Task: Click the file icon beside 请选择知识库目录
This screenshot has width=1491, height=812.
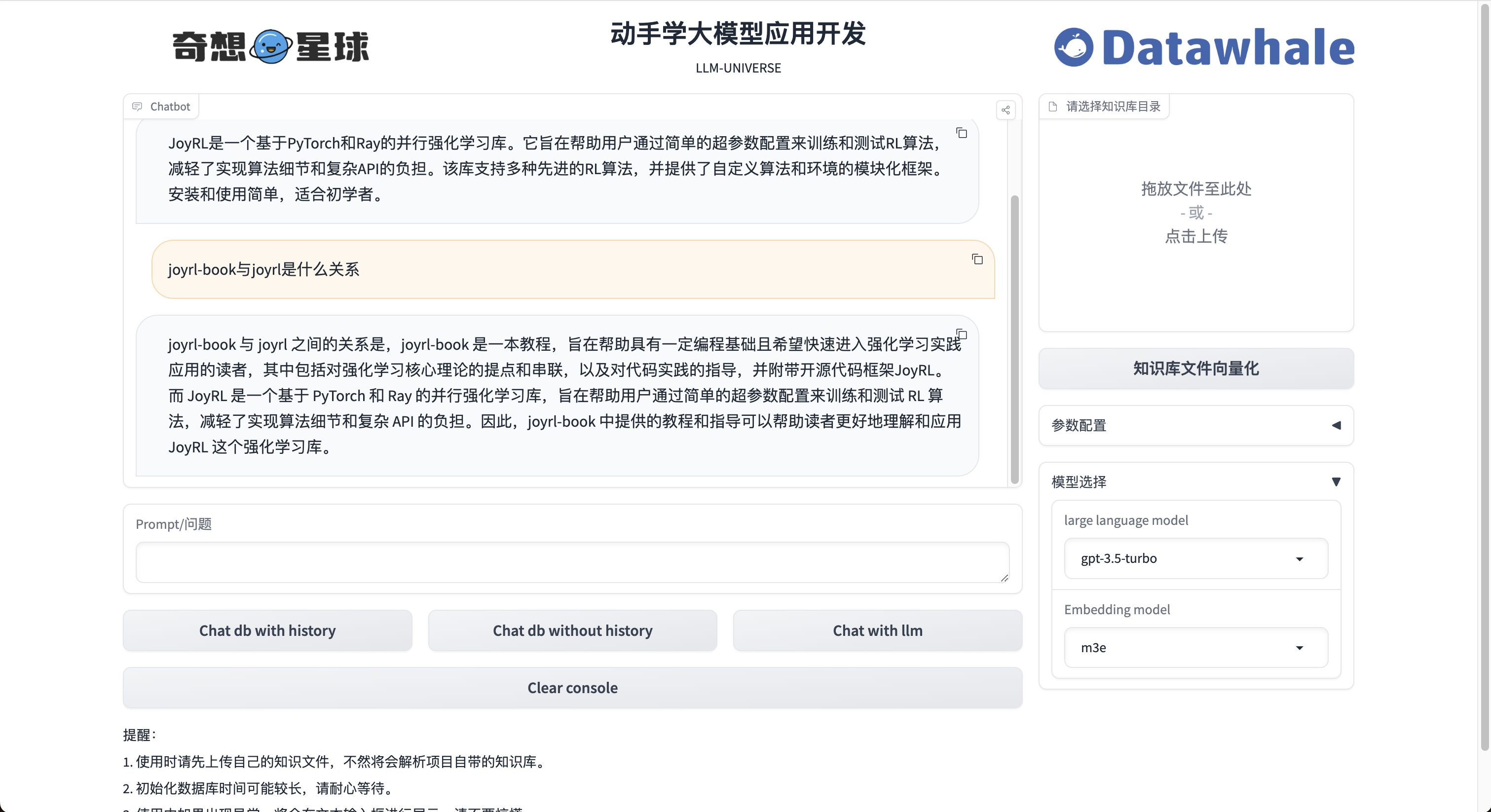Action: click(1053, 107)
